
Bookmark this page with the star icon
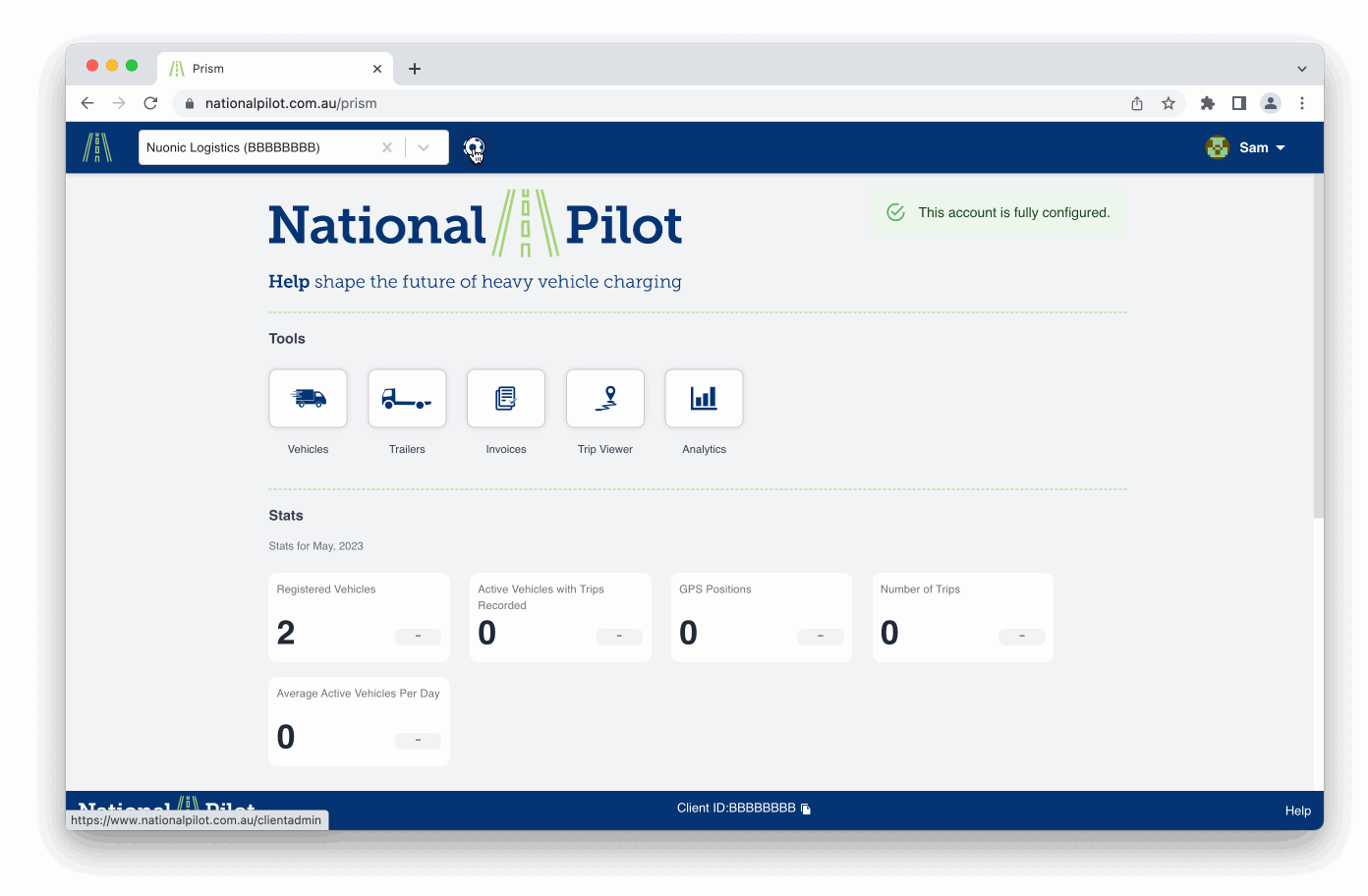click(x=1168, y=103)
